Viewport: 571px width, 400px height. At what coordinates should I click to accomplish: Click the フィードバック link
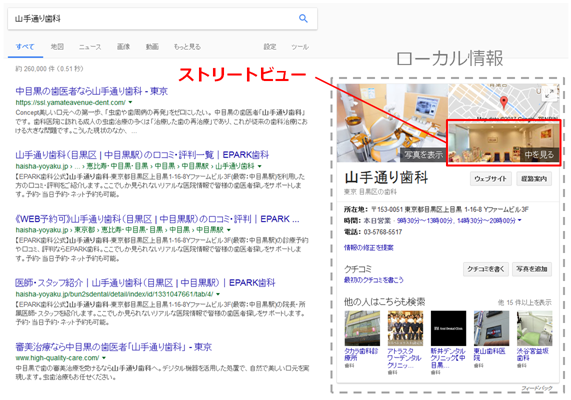pos(537,388)
